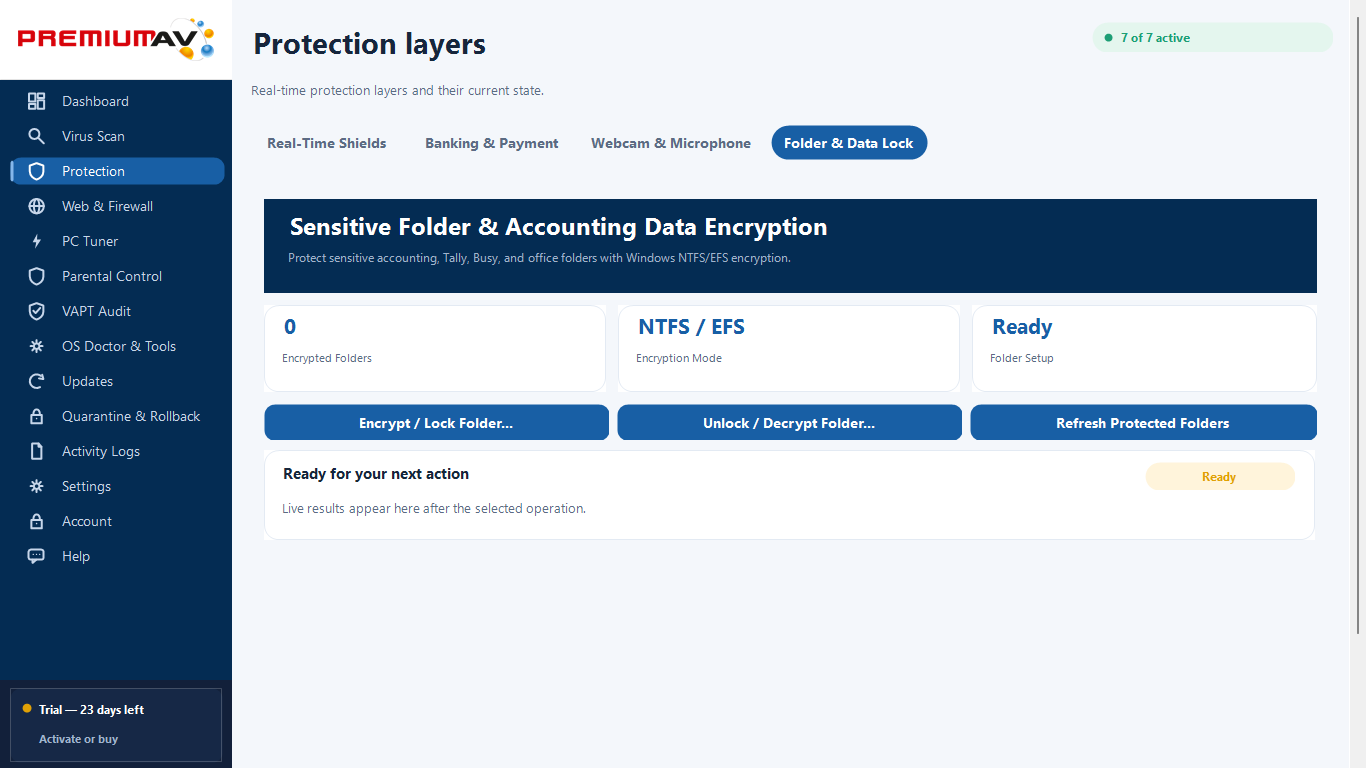Click the Activity Logs document icon
Screen dimensions: 1366x768
(x=37, y=451)
